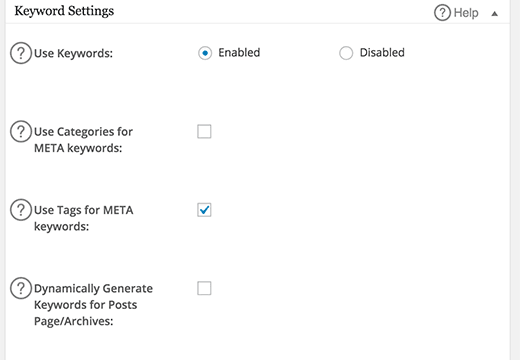Click the Disabled option label text
This screenshot has height=360, width=520.
click(x=382, y=53)
